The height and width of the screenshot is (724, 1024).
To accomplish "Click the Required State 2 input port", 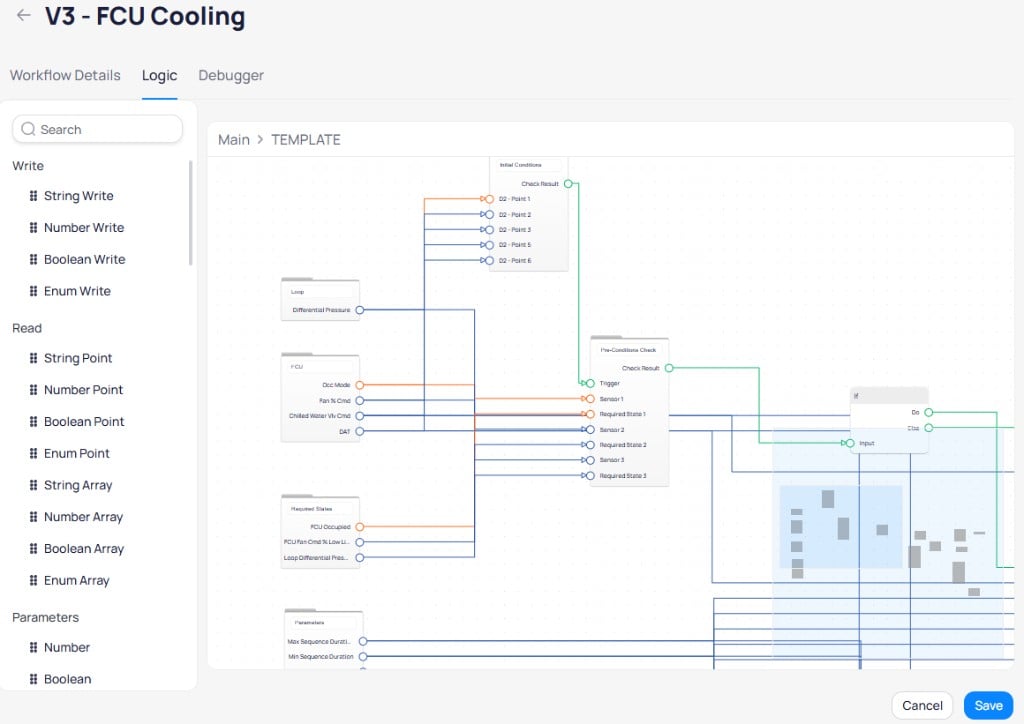I will 590,445.
